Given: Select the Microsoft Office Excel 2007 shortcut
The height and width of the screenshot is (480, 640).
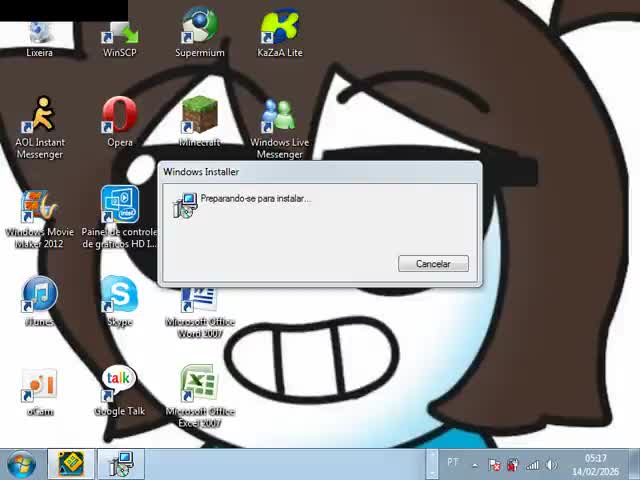Looking at the screenshot, I should 200,386.
